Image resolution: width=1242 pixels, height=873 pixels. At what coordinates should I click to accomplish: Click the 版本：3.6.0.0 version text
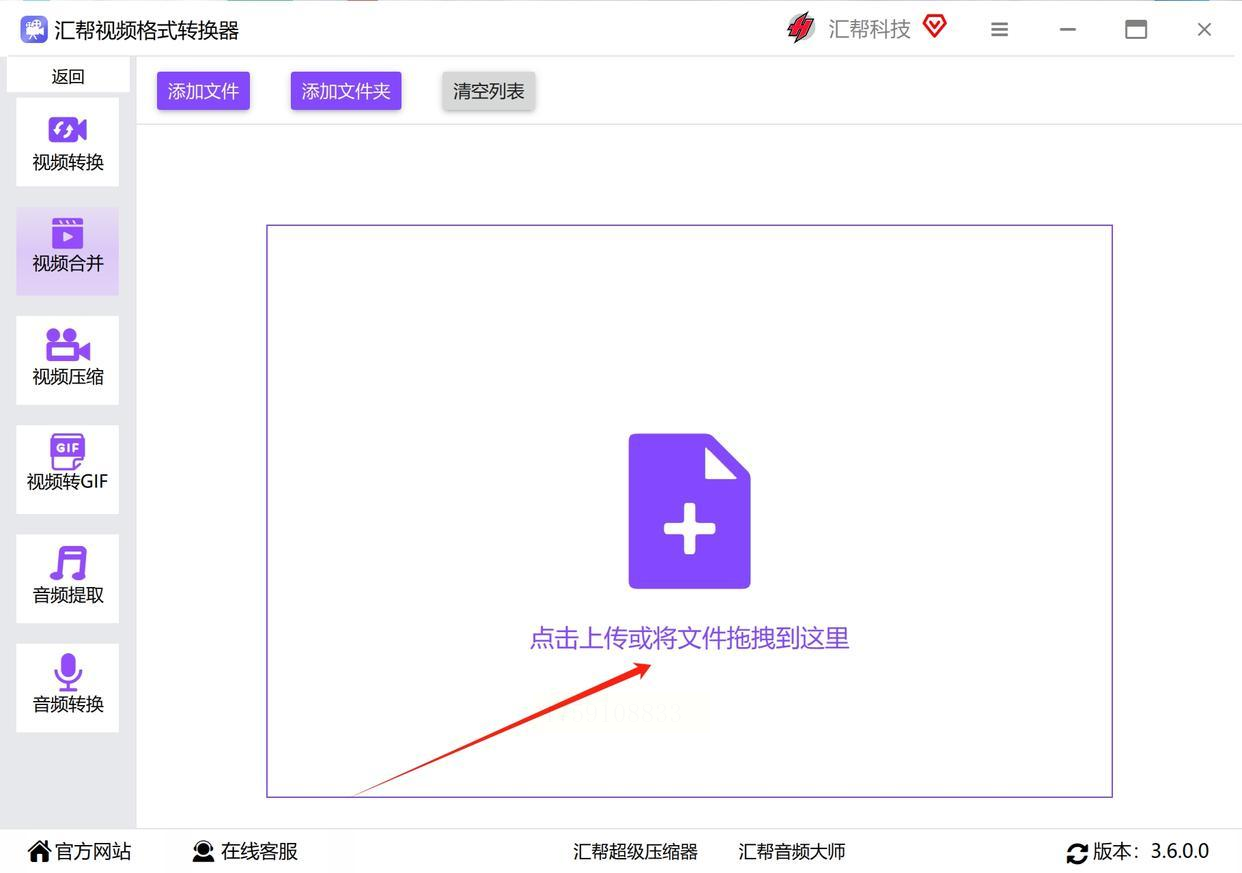[x=1151, y=851]
